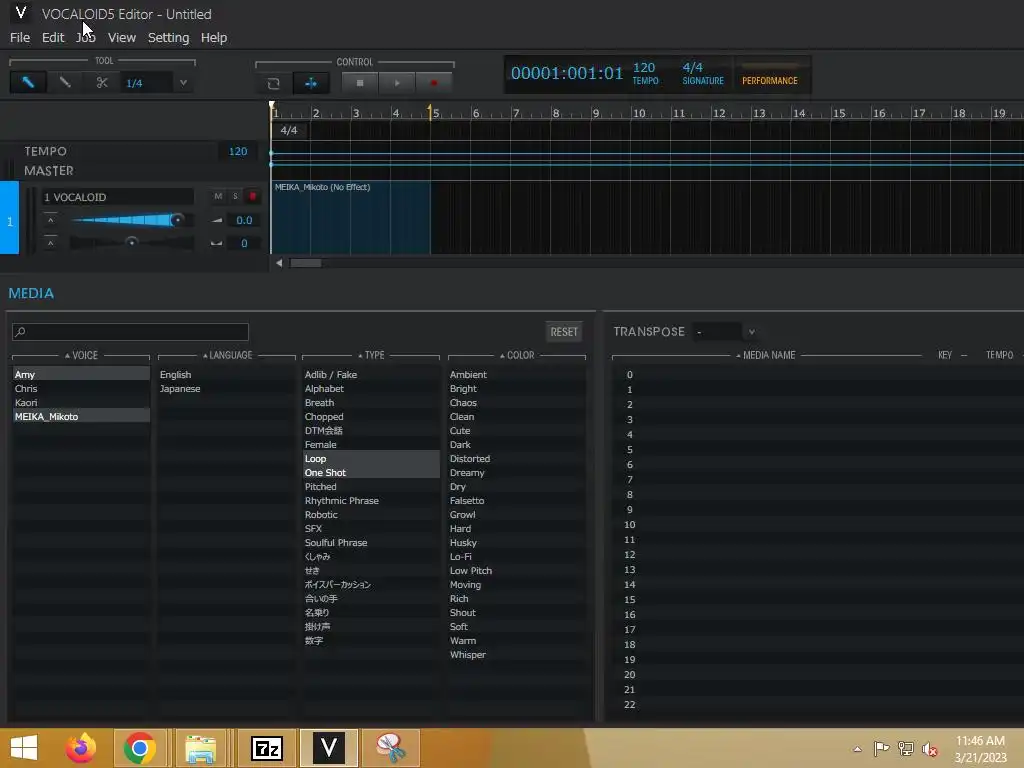Toggle the auto-scroll control button
Screen dimensions: 1024x768
tap(311, 83)
